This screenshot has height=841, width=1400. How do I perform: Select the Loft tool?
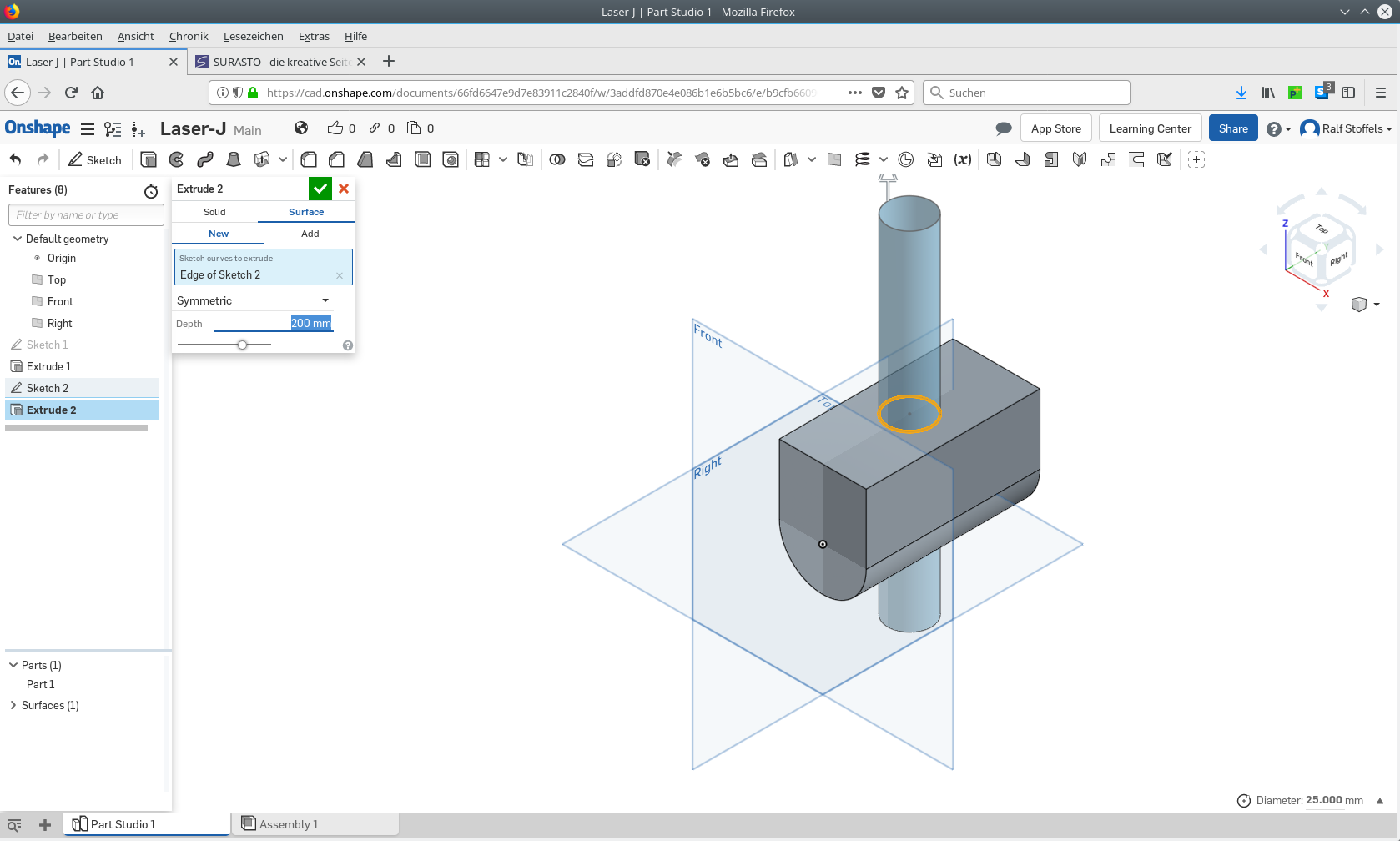coord(234,159)
